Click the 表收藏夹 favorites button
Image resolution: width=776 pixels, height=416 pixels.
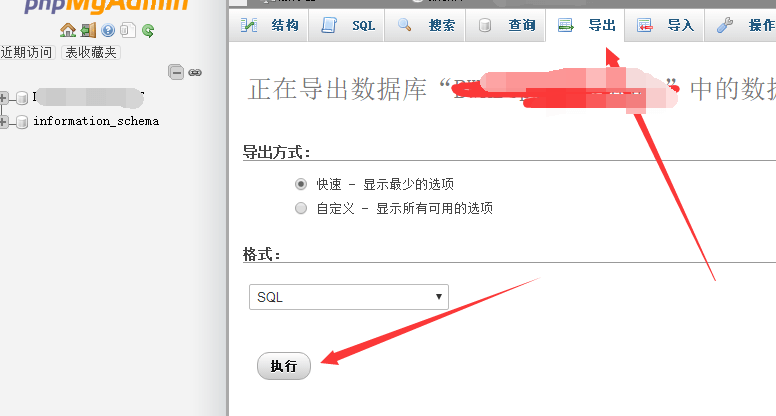click(91, 51)
